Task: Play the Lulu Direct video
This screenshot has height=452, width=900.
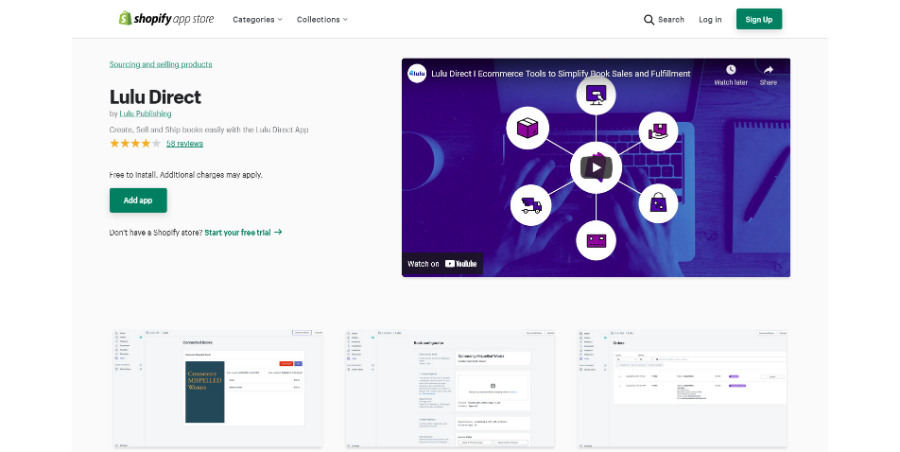Action: pos(596,168)
